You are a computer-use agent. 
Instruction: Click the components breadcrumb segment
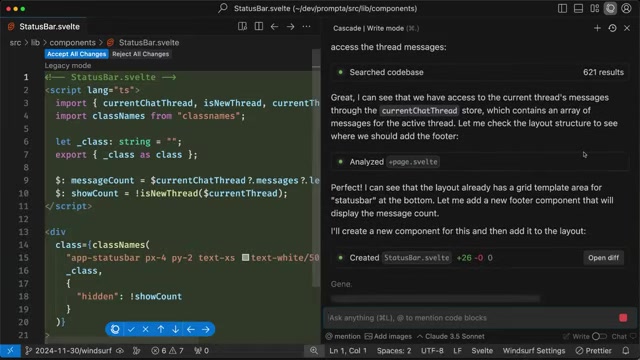(73, 42)
